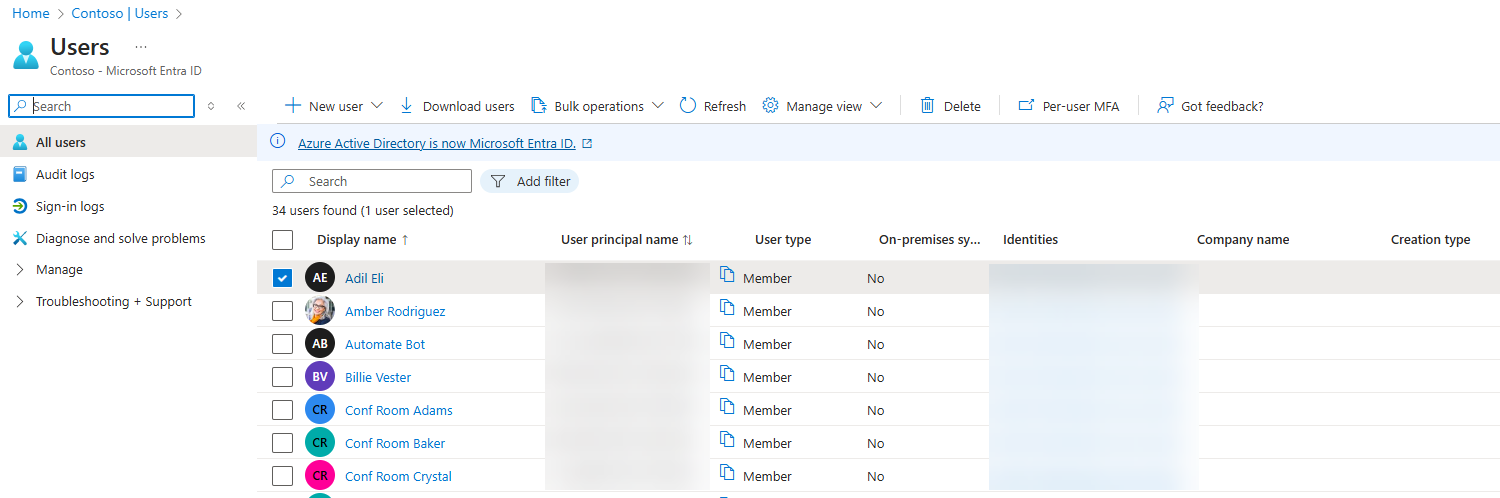Check the Conf Room Adams checkbox

[282, 410]
